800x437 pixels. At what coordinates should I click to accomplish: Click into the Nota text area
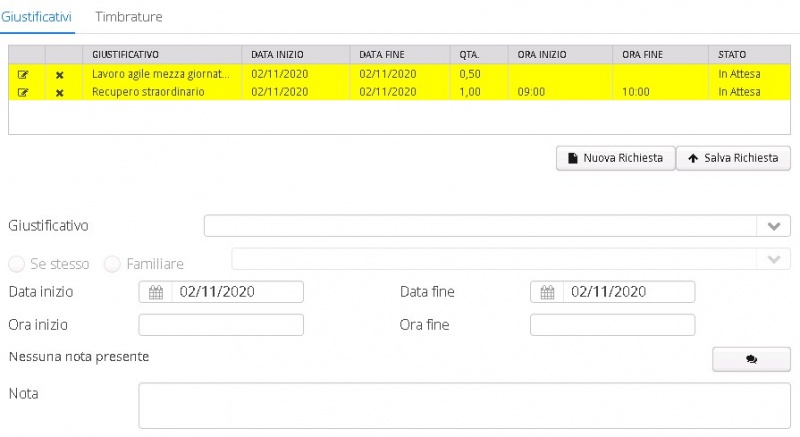(464, 405)
